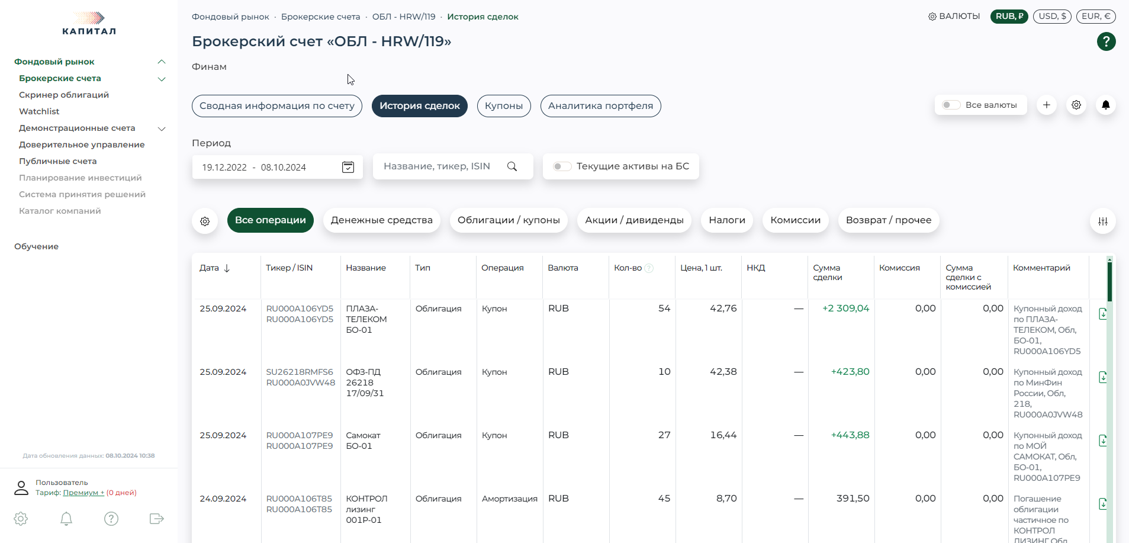This screenshot has height=543, width=1129.
Task: Filter by Все операции
Action: [x=271, y=220]
